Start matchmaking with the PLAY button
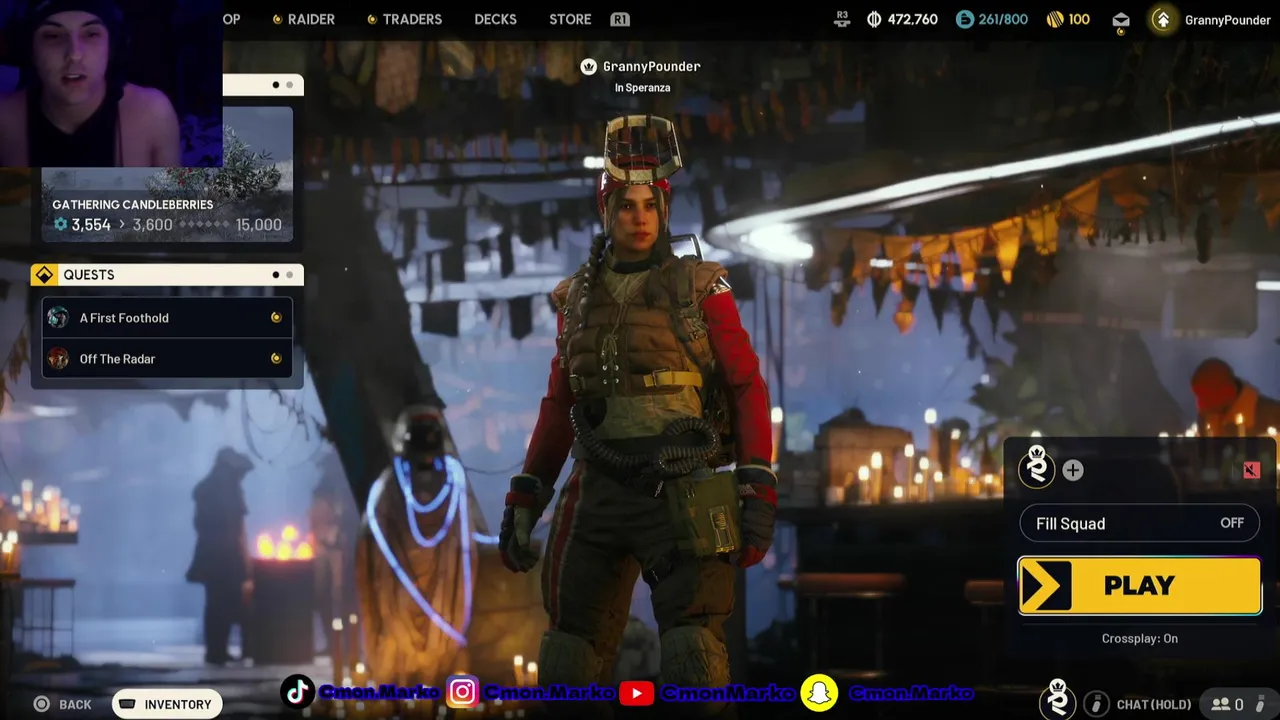Image resolution: width=1280 pixels, height=720 pixels. point(1139,585)
